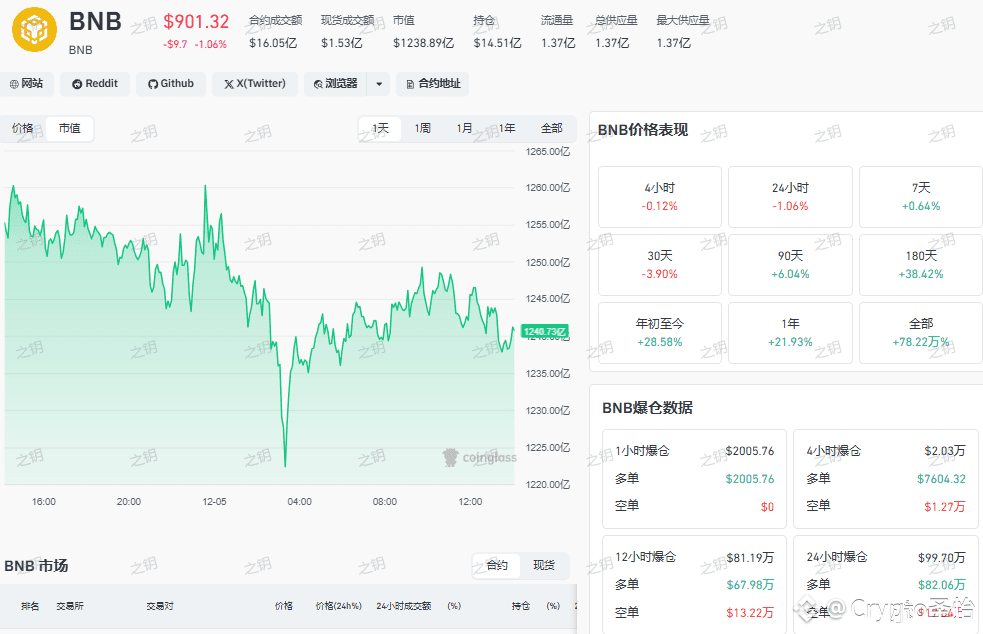The height and width of the screenshot is (634, 983).
Task: Open the 浏览器 explorer button
Action: click(336, 83)
